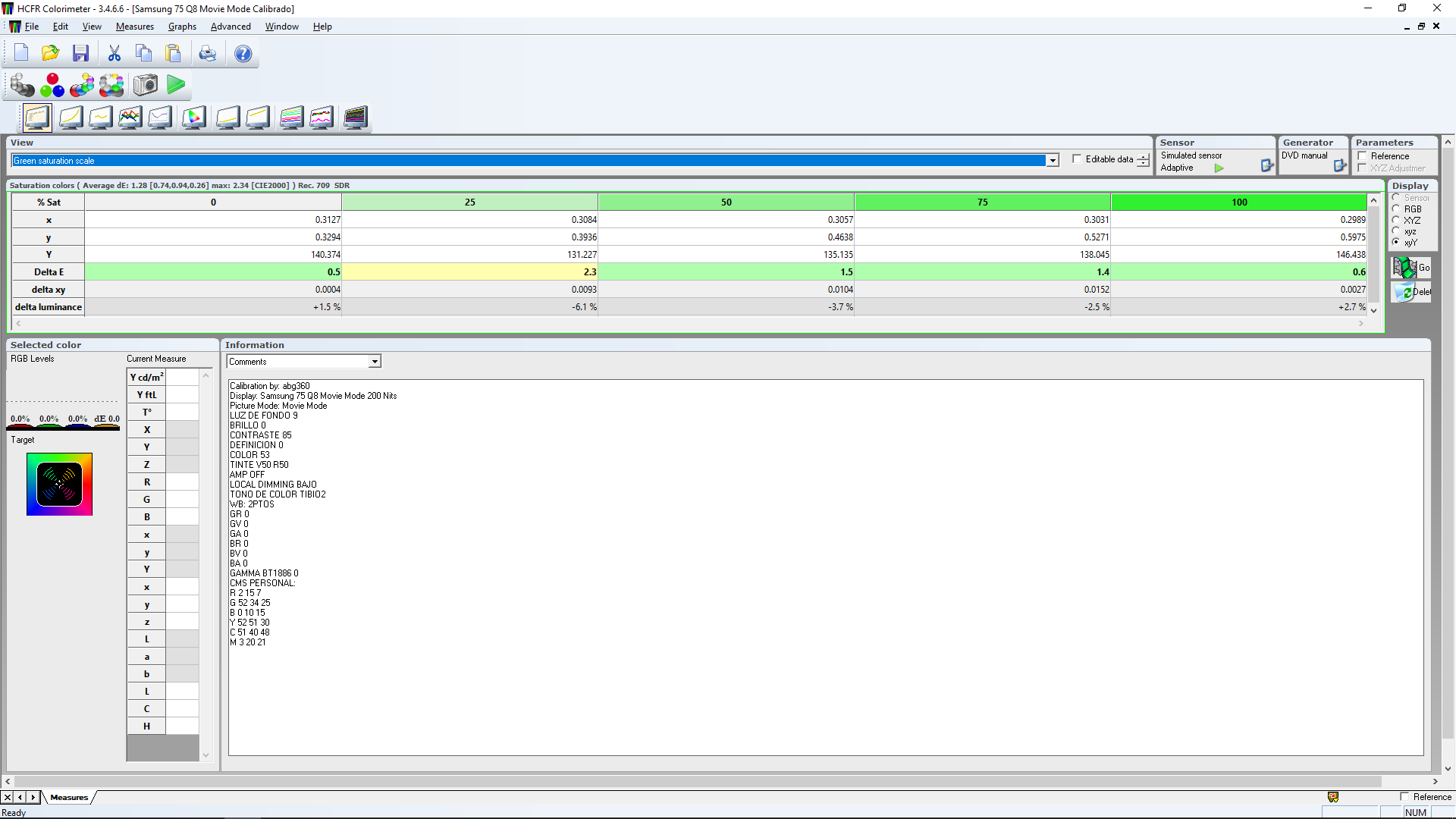Open the Comments information dropdown
This screenshot has width=1456, height=819.
(375, 362)
